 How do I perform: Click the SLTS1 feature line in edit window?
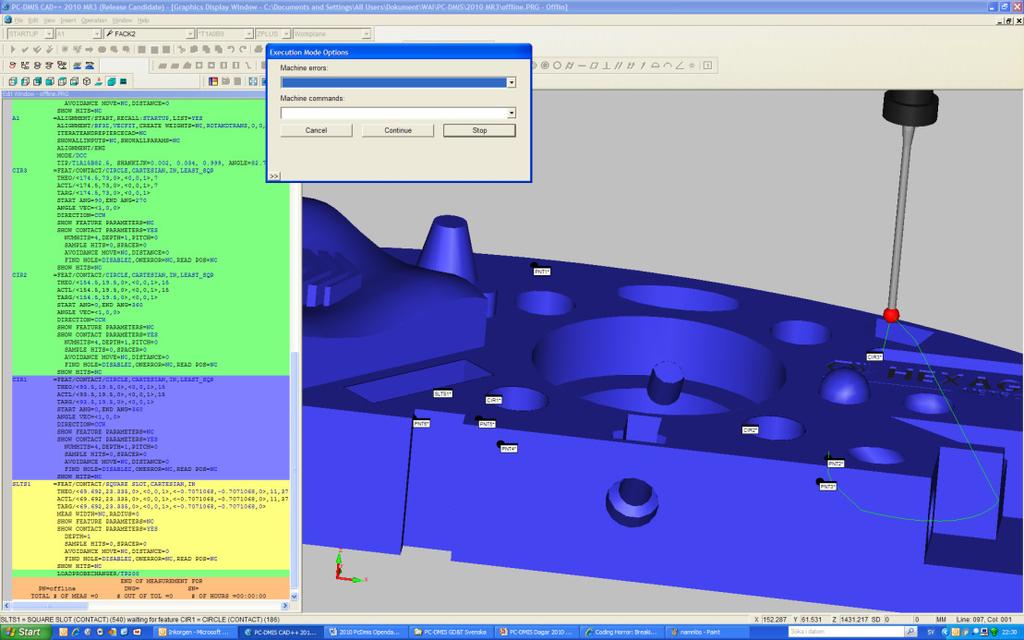pyautogui.click(x=150, y=484)
